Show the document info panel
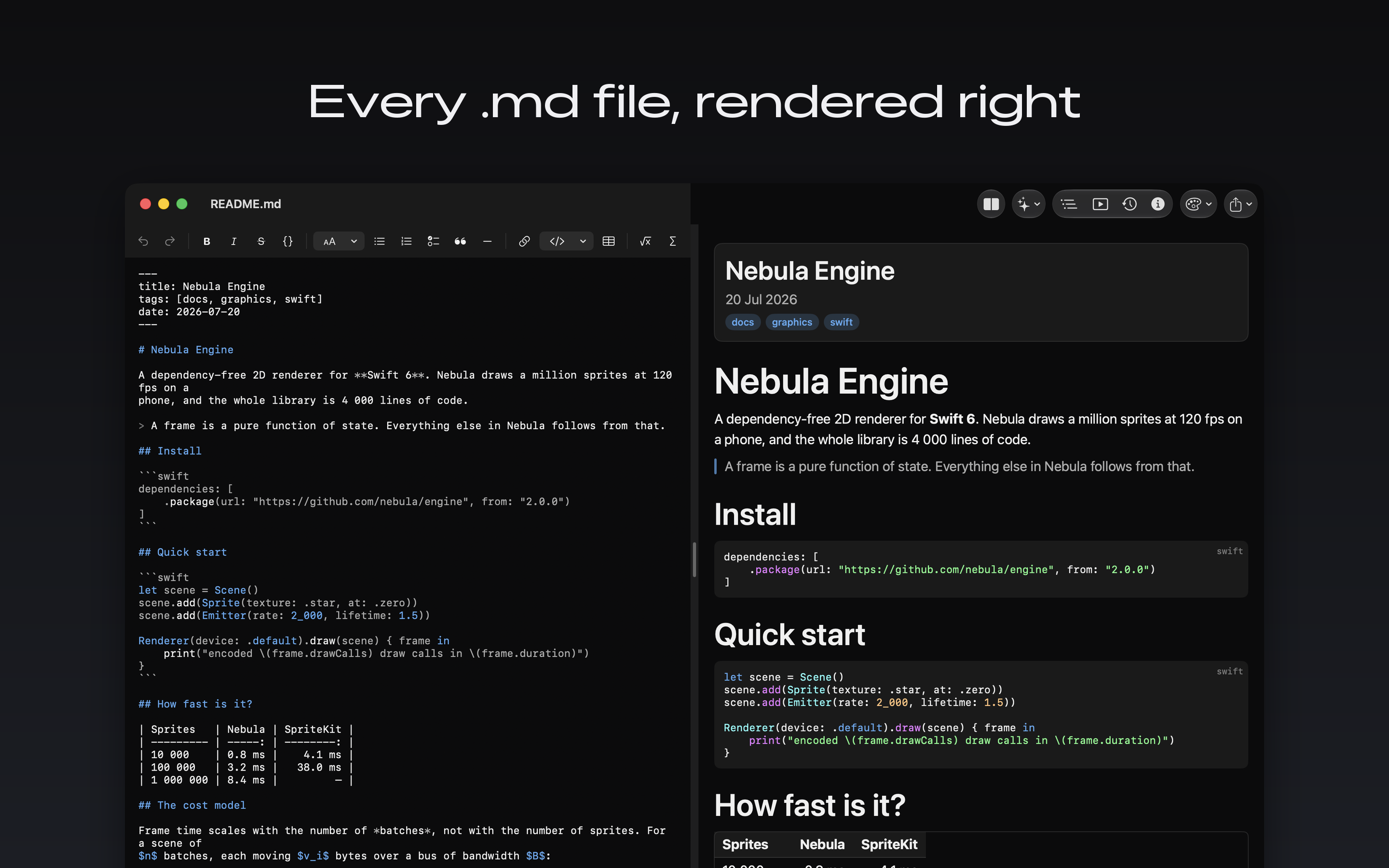The height and width of the screenshot is (868, 1389). coord(1157,204)
